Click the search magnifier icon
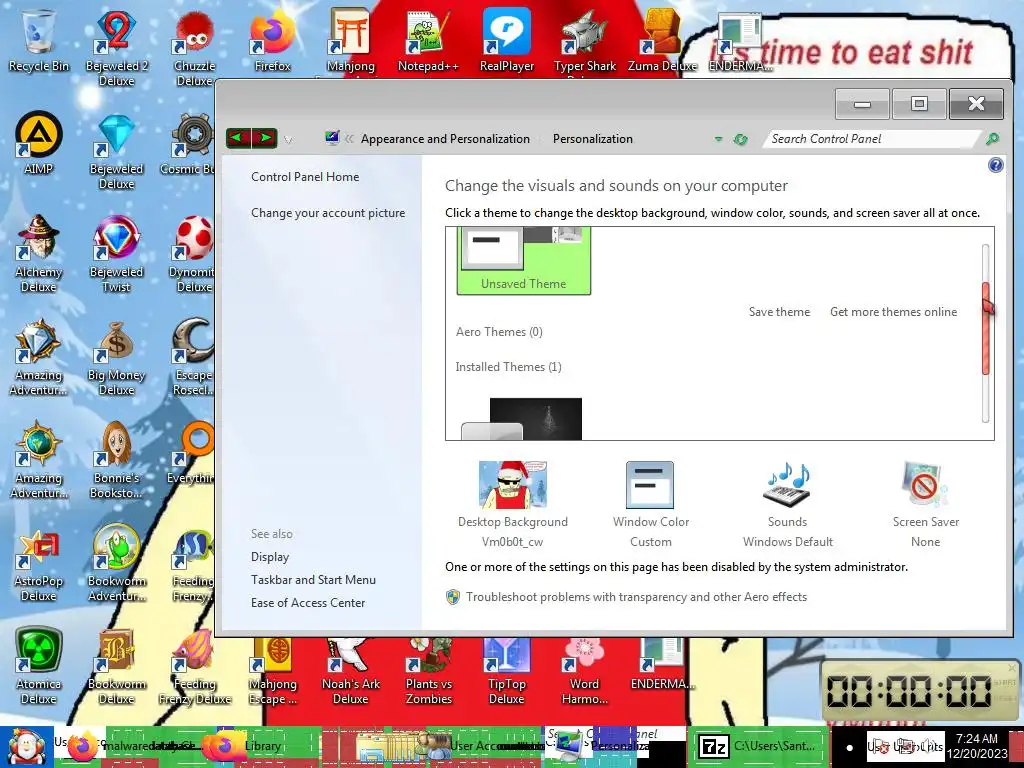1024x768 pixels. tap(992, 138)
